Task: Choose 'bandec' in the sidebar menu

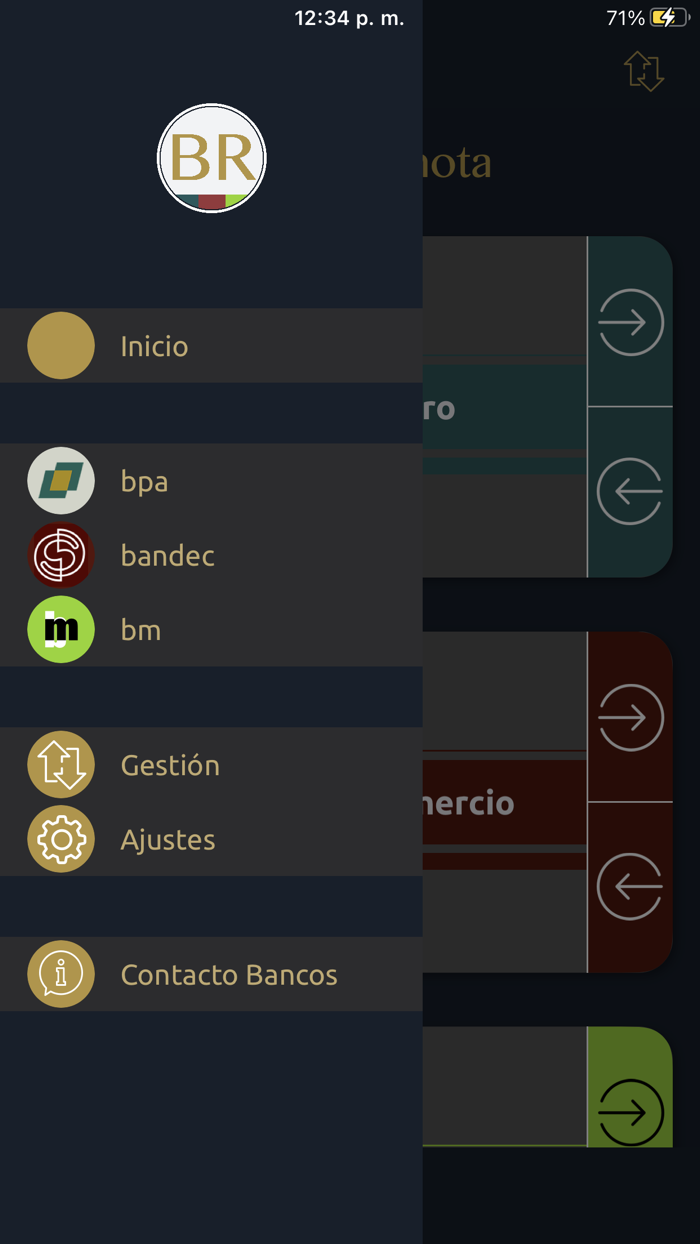Action: click(x=167, y=555)
